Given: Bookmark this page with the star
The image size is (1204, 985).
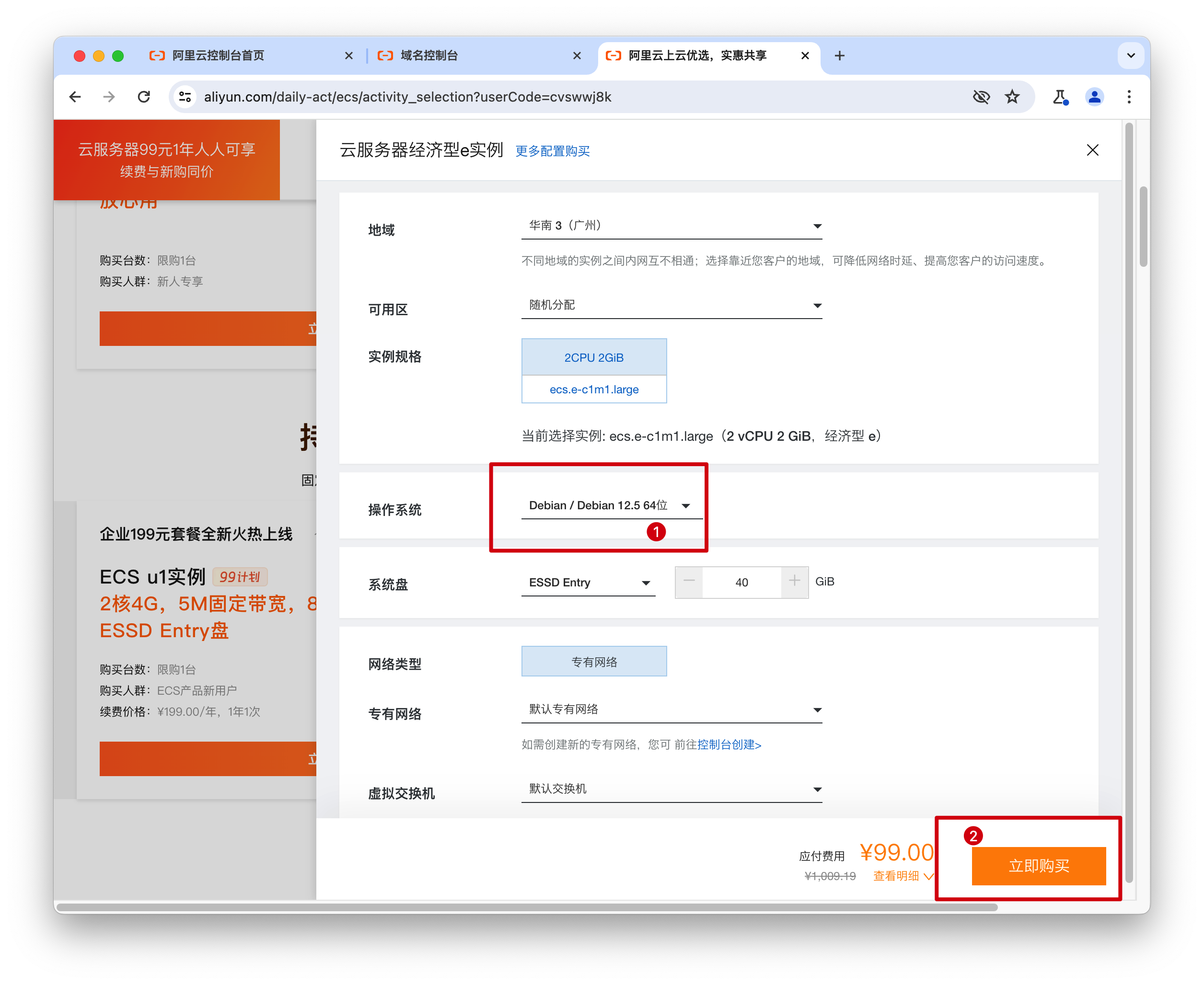Looking at the screenshot, I should 1012,97.
